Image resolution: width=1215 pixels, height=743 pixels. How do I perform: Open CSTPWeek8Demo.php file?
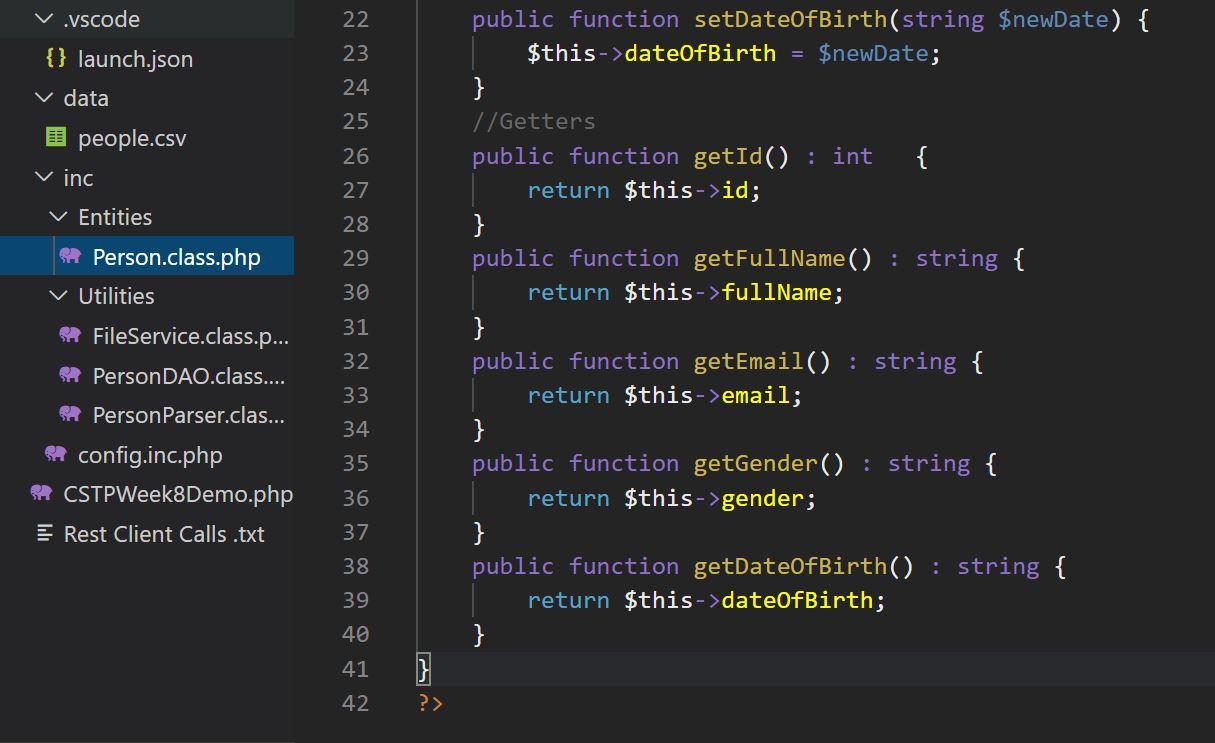tap(178, 494)
